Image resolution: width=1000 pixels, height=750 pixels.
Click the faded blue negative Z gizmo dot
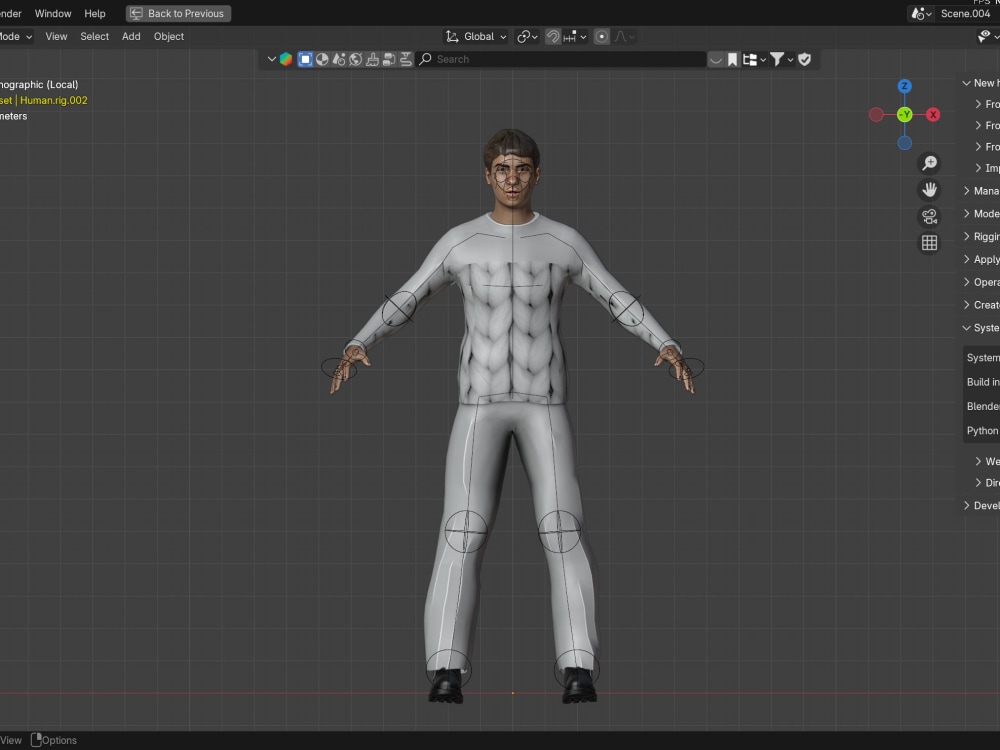pos(904,143)
